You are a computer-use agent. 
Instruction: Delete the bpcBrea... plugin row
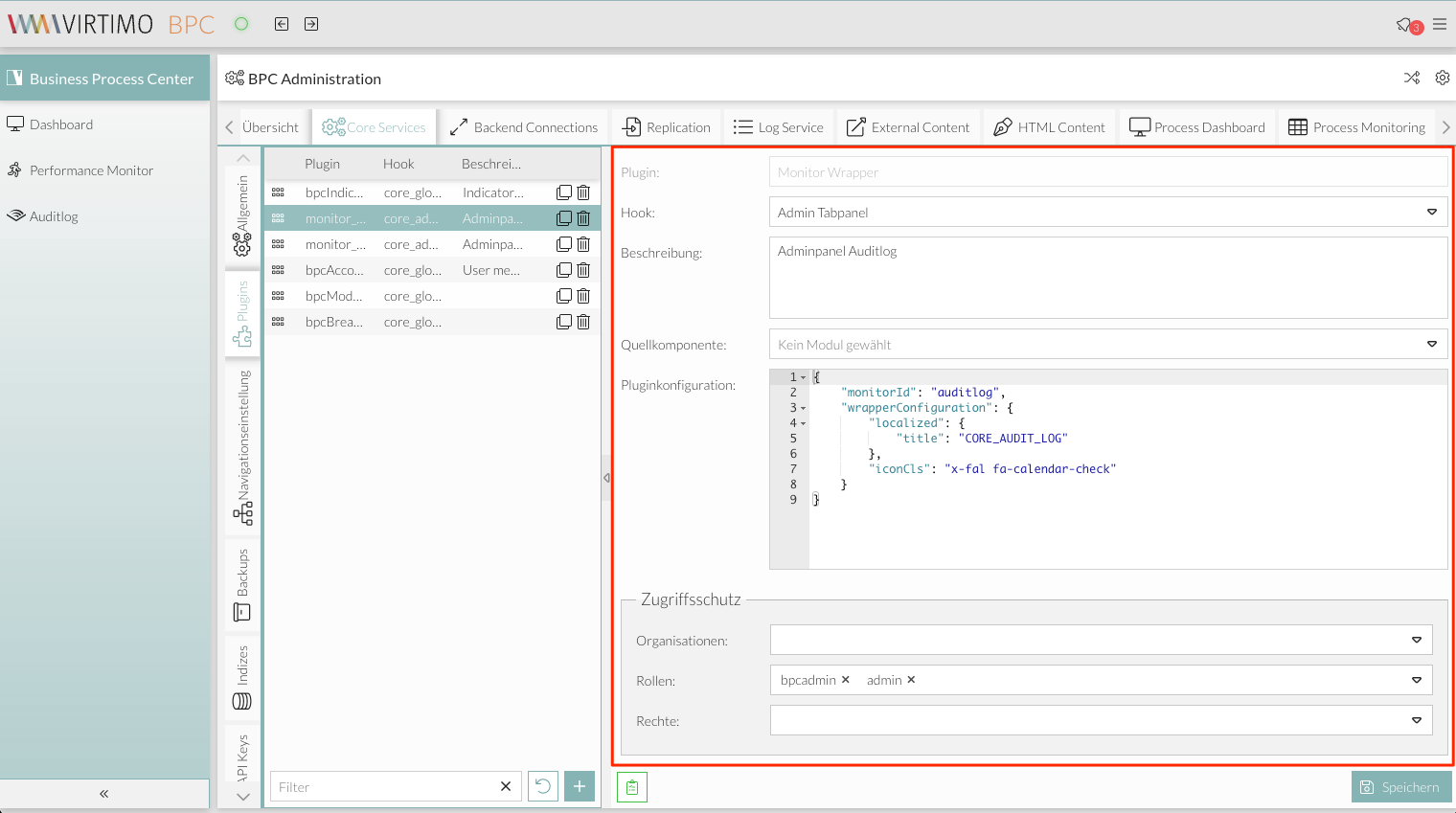[583, 322]
